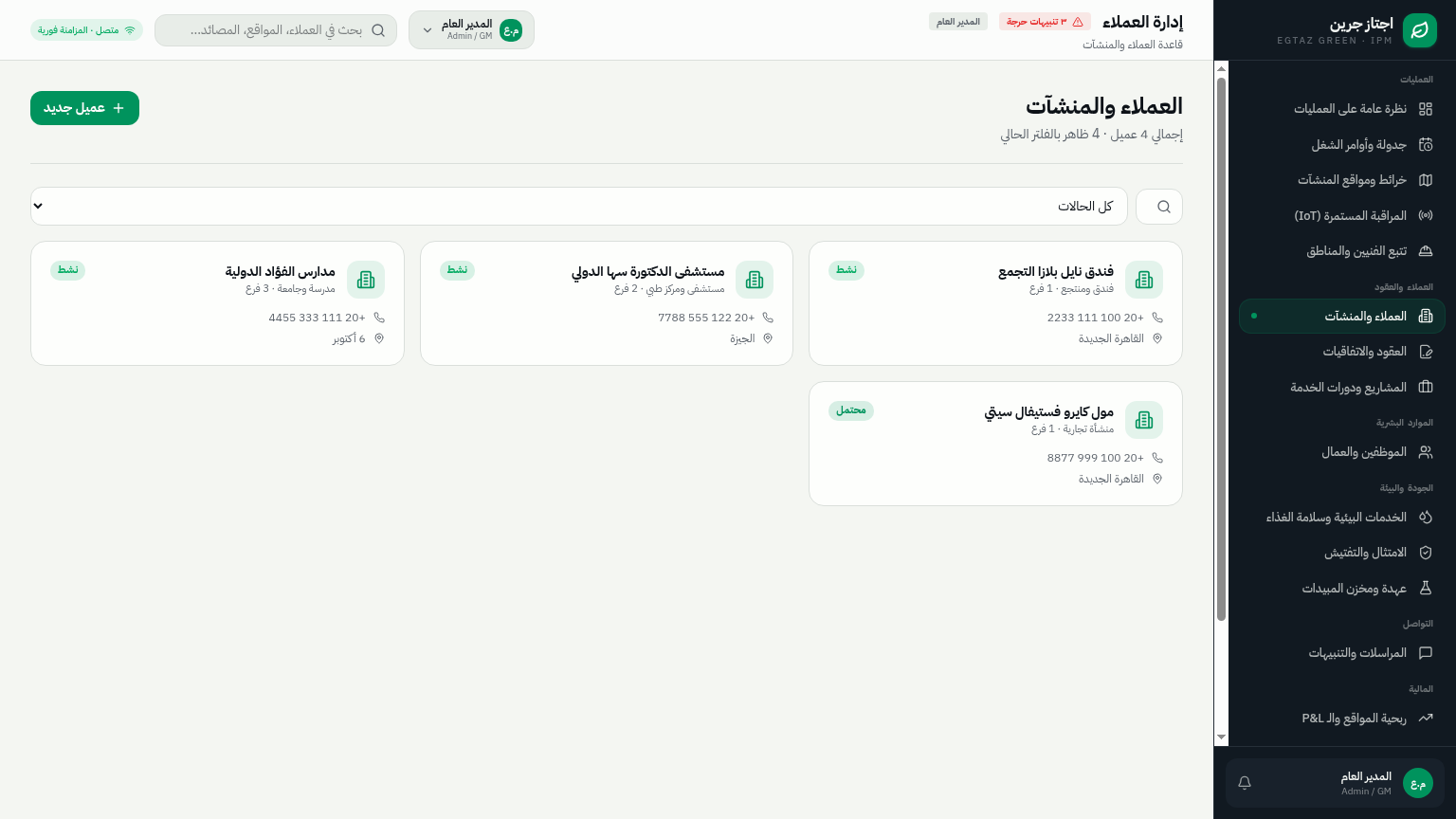Click search magnifier icon beside status filter
This screenshot has width=1456, height=819.
click(x=1164, y=207)
